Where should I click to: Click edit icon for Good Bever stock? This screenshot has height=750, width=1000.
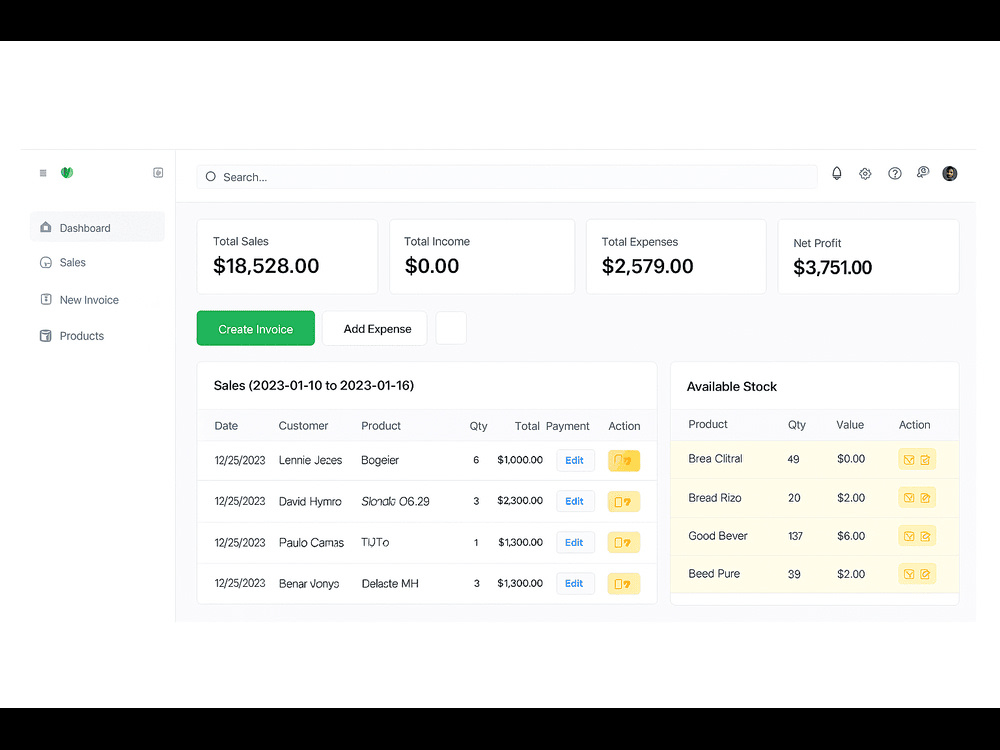[x=925, y=536]
